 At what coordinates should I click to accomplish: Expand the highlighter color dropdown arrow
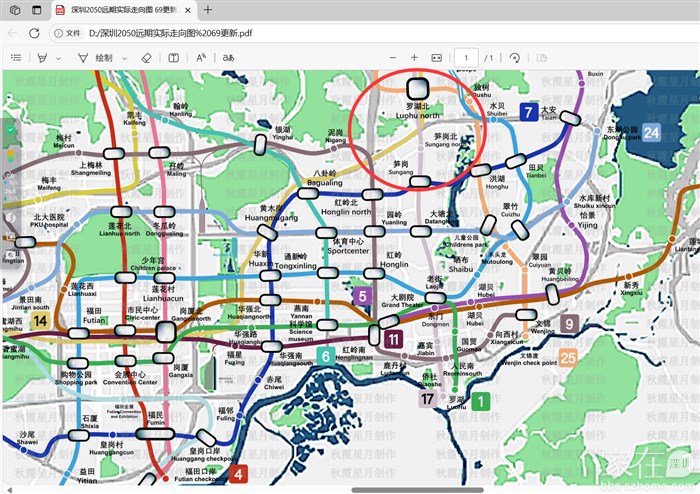click(x=58, y=58)
